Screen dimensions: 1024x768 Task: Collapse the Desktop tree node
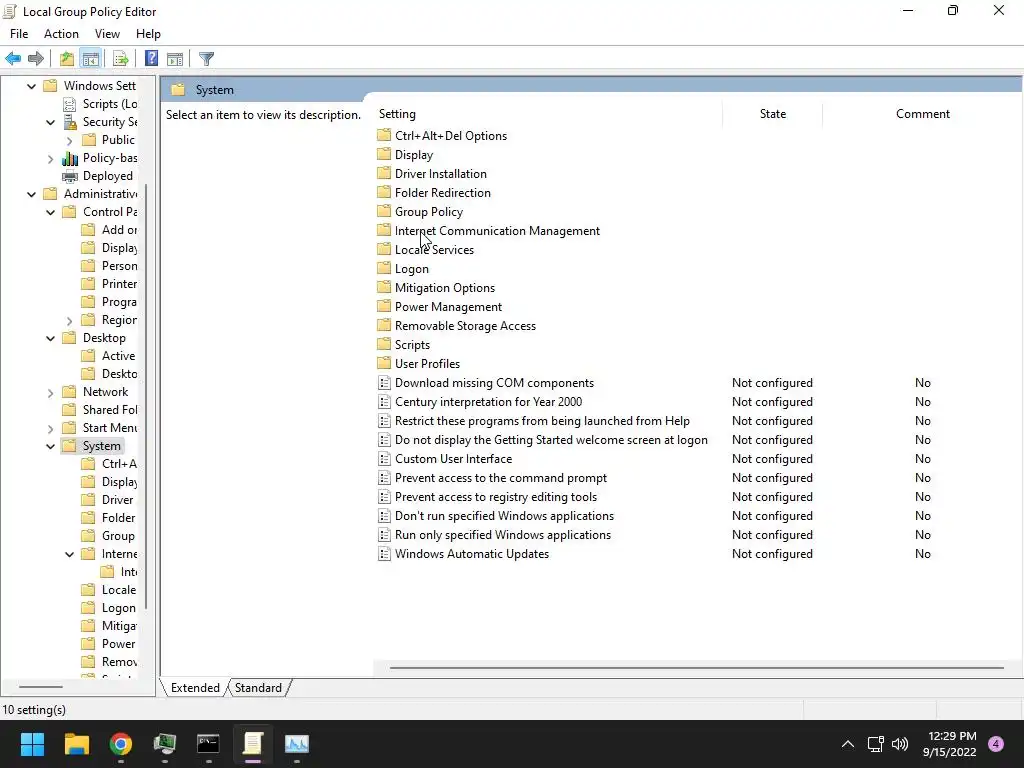click(x=50, y=338)
